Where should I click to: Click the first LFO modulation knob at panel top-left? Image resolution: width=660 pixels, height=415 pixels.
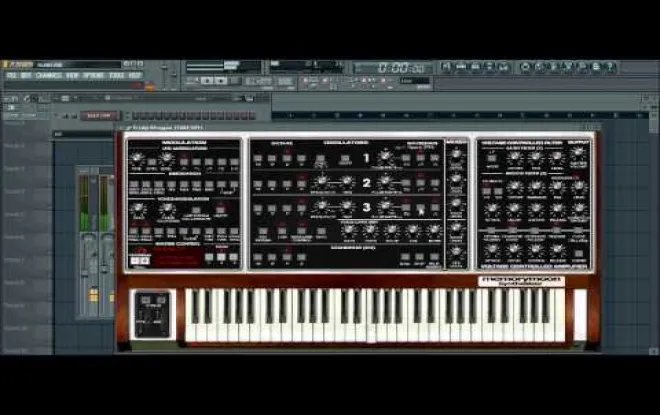coord(137,159)
